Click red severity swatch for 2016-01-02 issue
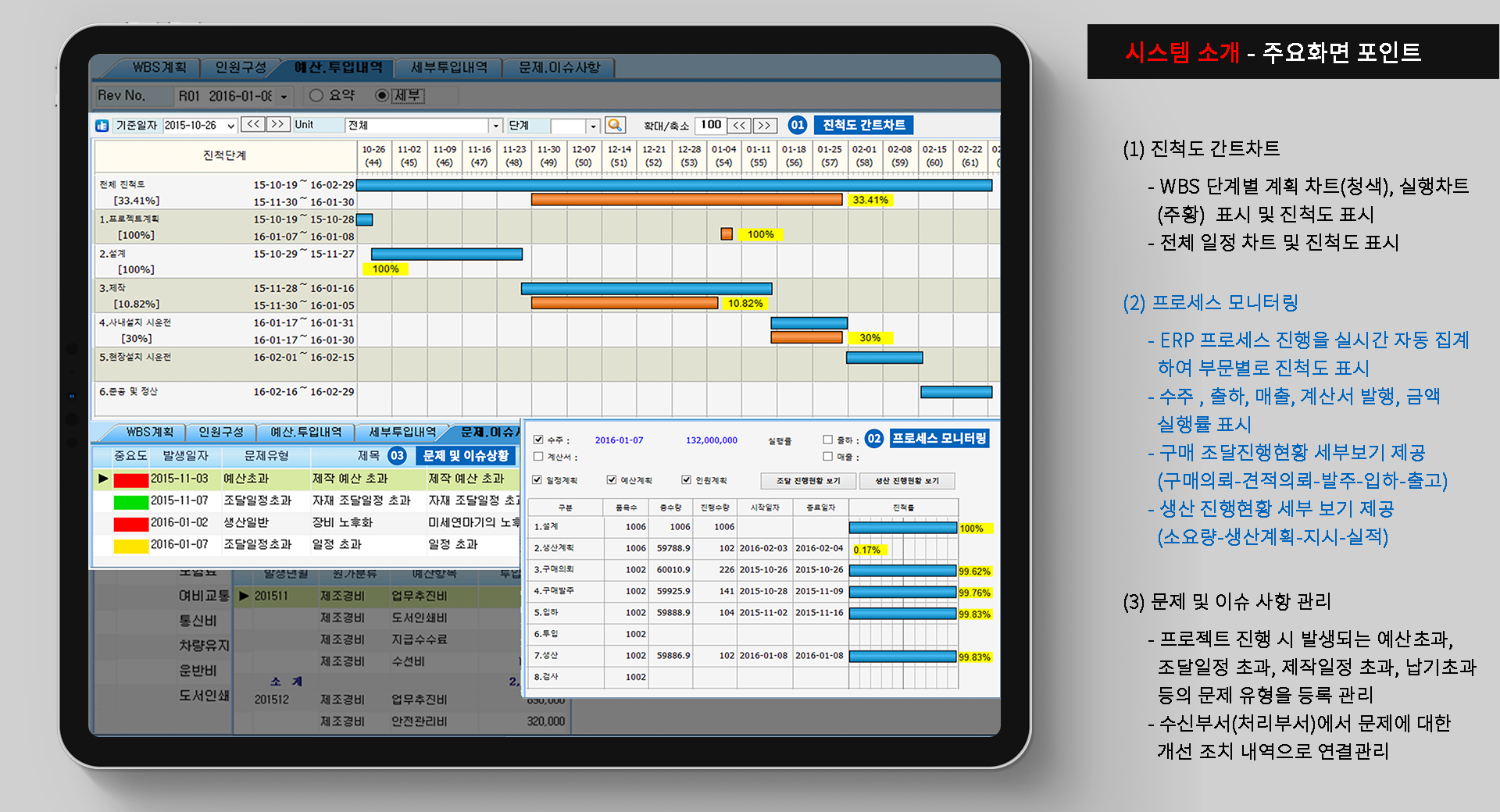This screenshot has width=1500, height=812. pyautogui.click(x=130, y=523)
